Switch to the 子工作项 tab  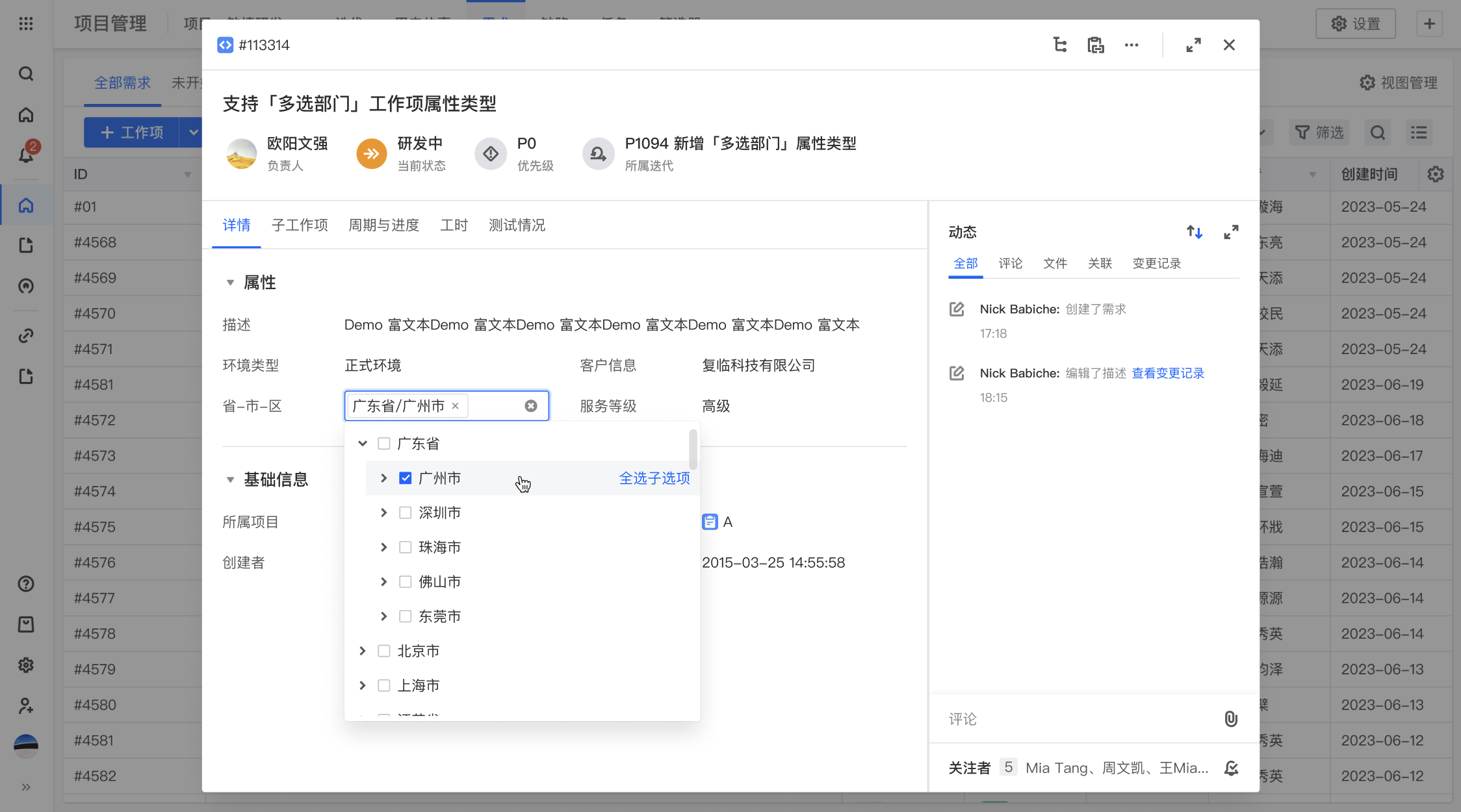click(300, 225)
